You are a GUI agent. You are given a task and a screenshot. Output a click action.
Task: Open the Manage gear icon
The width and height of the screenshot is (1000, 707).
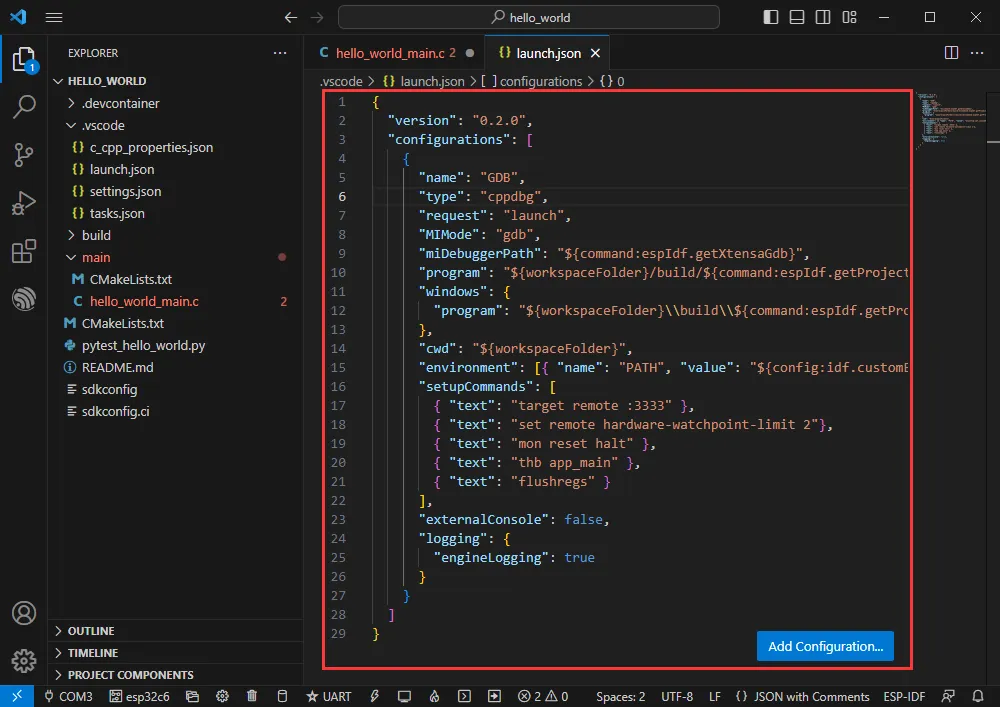coord(24,661)
